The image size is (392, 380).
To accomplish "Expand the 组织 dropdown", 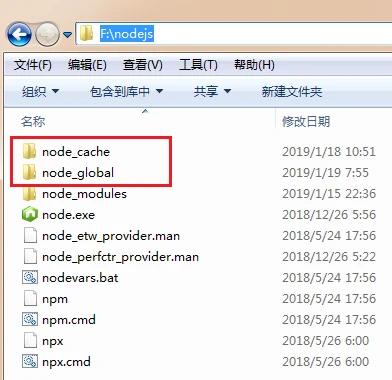I will click(x=40, y=91).
